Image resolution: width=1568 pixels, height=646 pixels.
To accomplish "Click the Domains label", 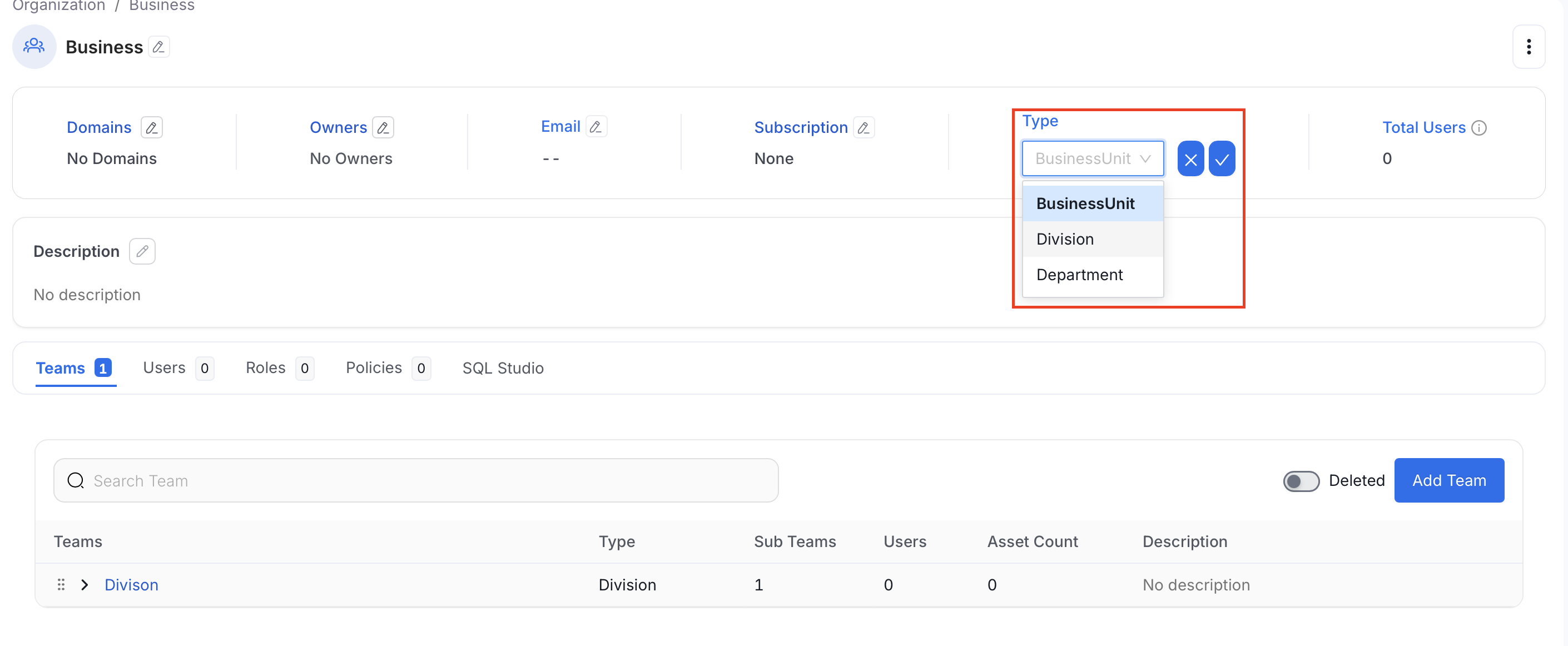I will point(99,127).
